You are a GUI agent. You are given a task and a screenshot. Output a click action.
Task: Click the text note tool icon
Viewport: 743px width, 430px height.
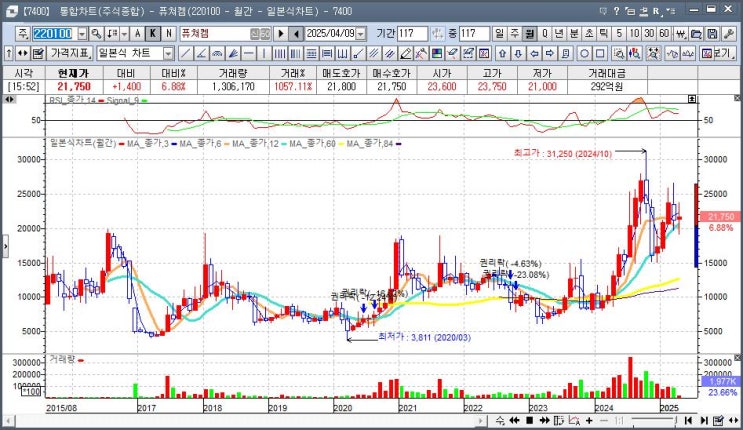[x=565, y=53]
